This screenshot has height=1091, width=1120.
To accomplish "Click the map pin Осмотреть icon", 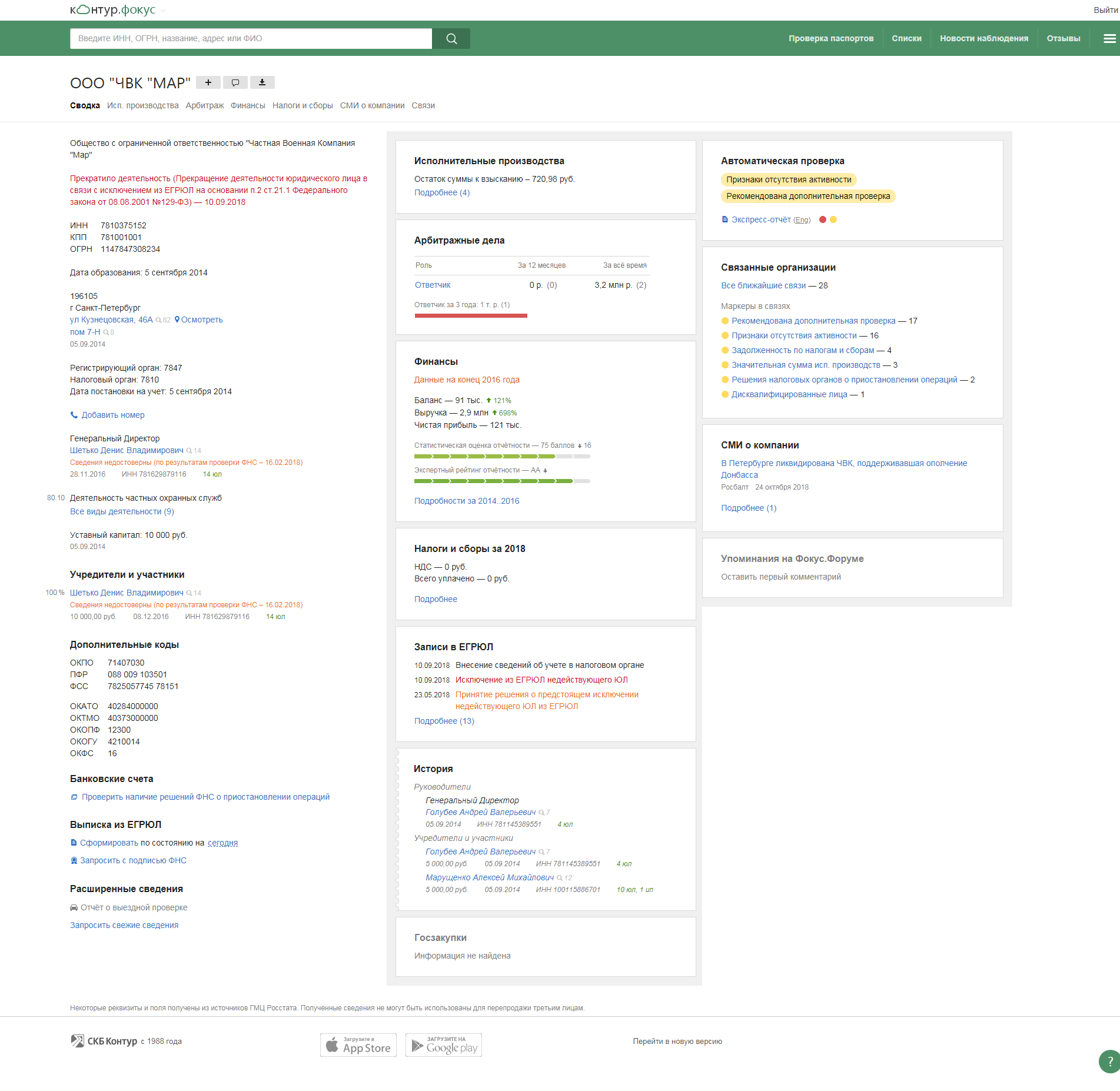I will tap(177, 320).
